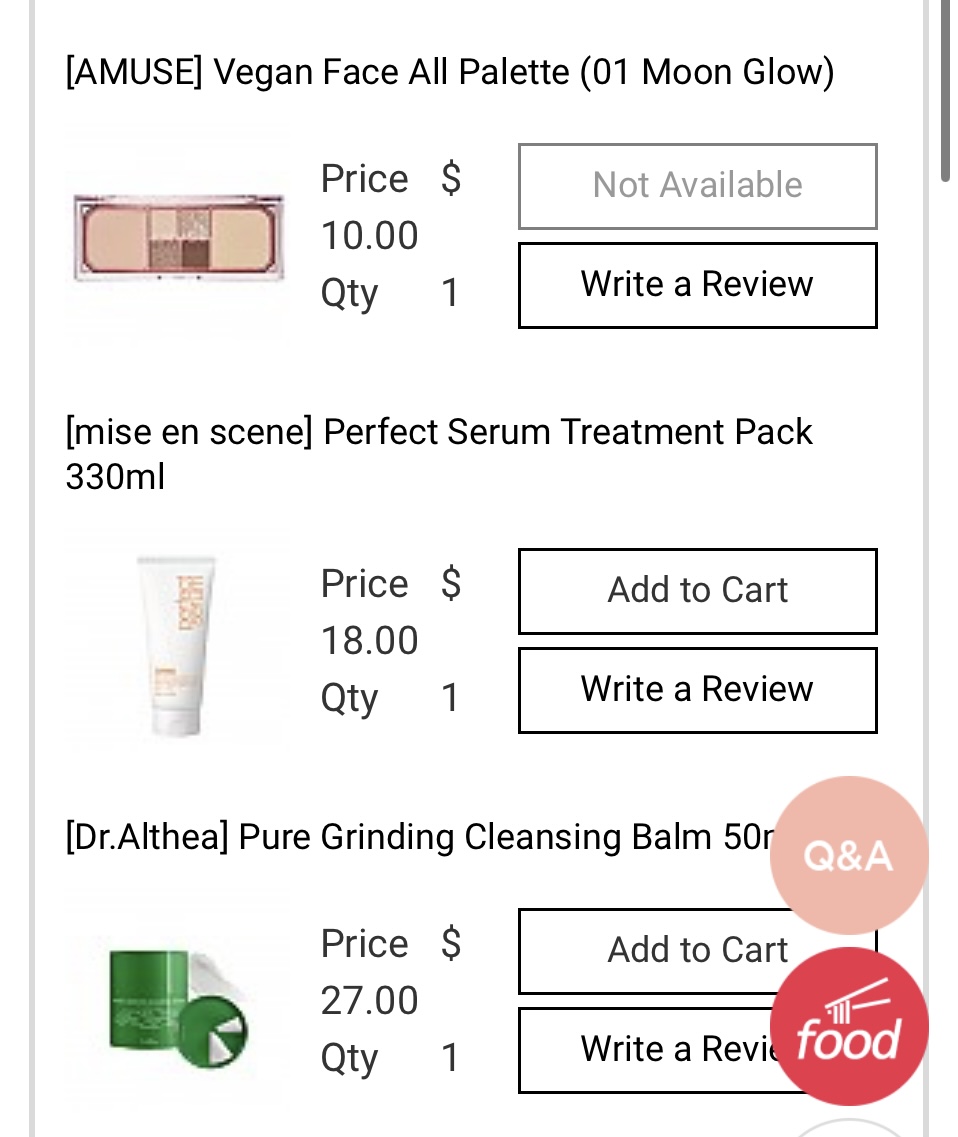
Task: Click the Not Available button
Action: [697, 186]
